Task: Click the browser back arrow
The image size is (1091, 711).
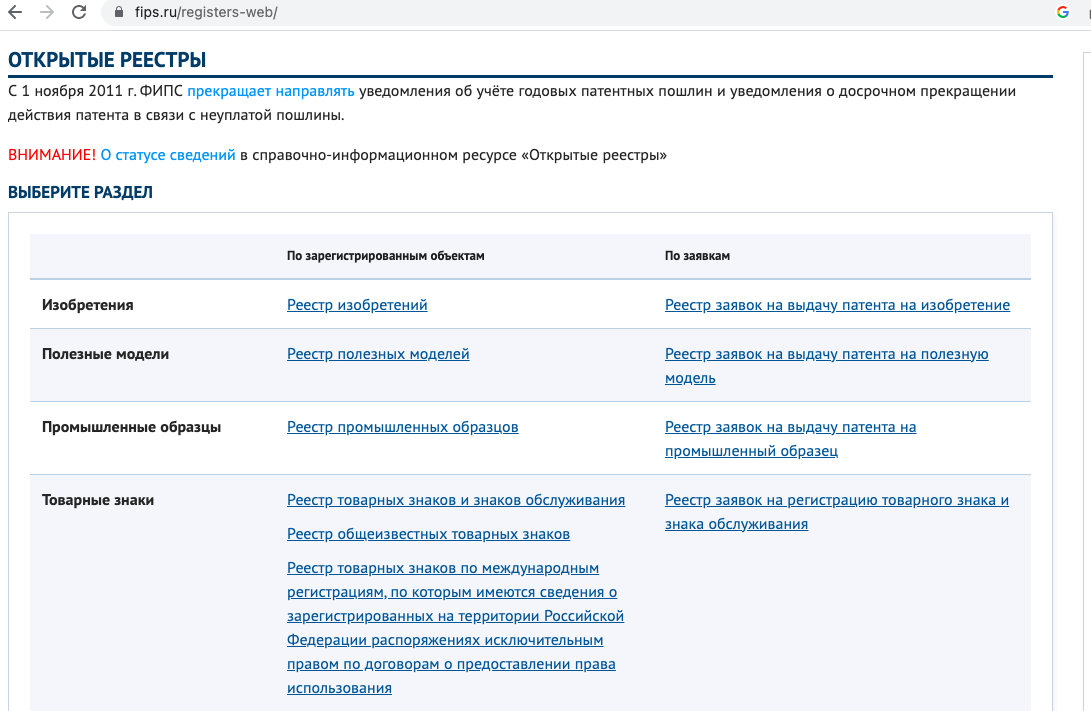Action: tap(15, 14)
